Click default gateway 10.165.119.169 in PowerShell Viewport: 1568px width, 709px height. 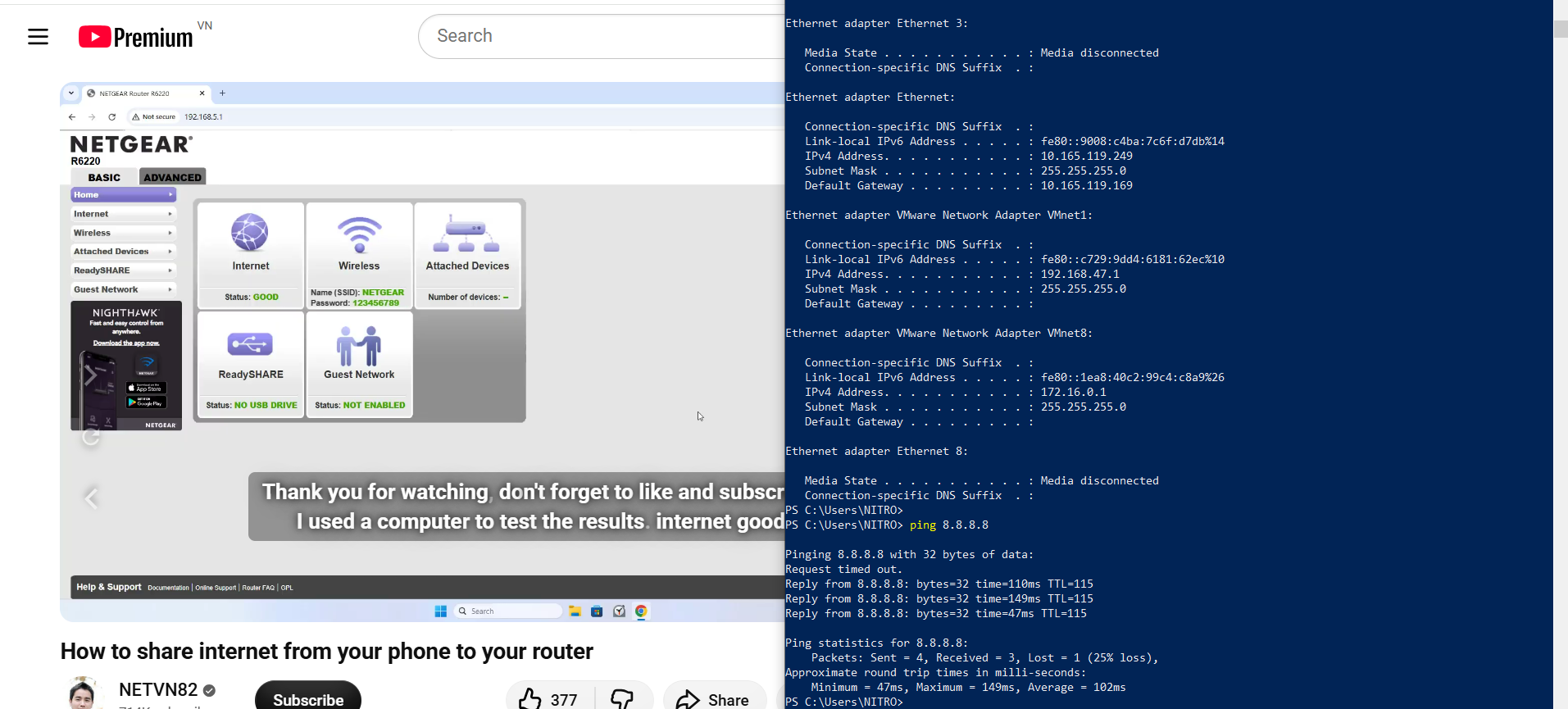click(x=1087, y=186)
